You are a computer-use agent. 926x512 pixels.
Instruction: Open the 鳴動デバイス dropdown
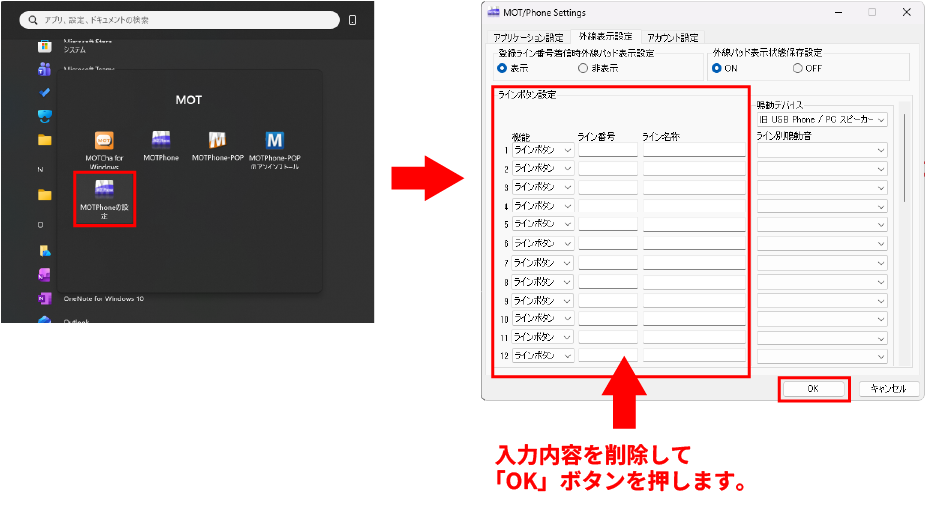pos(822,119)
